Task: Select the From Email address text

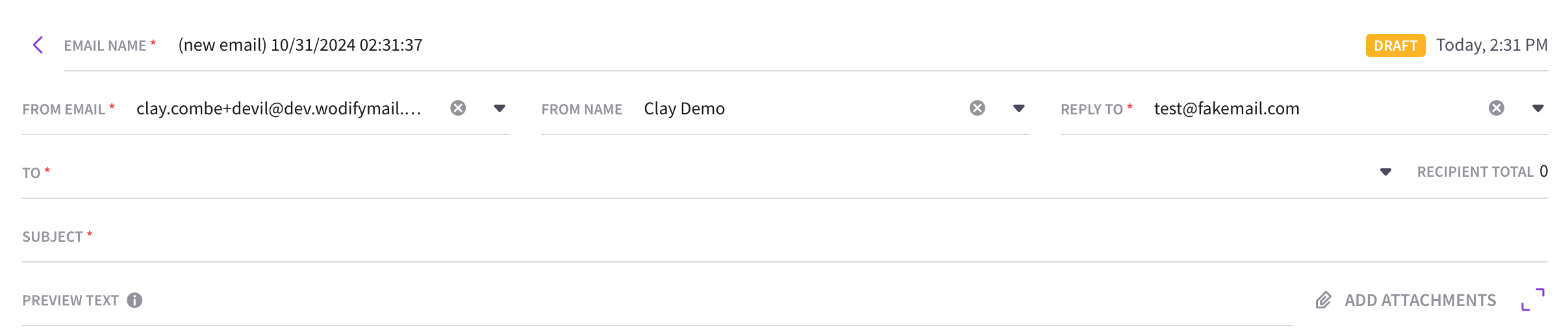Action: pos(279,109)
